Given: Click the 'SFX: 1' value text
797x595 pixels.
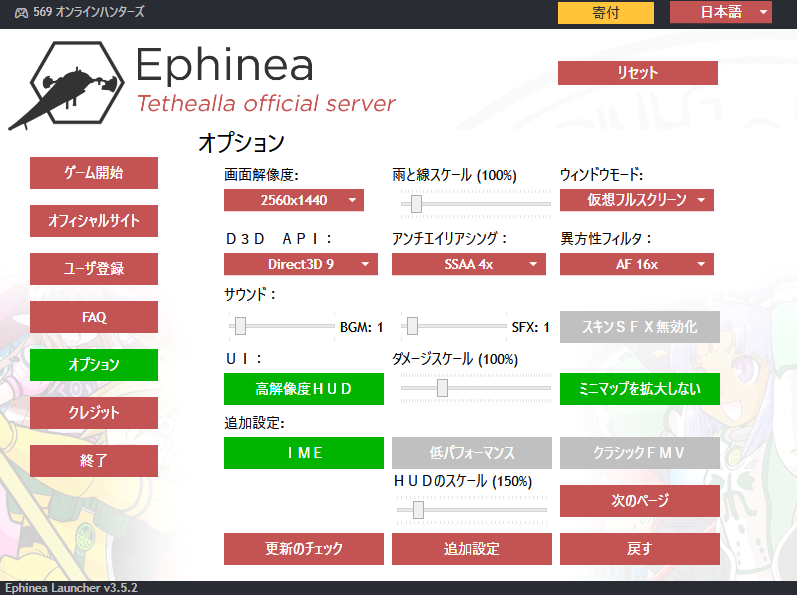Looking at the screenshot, I should (530, 327).
